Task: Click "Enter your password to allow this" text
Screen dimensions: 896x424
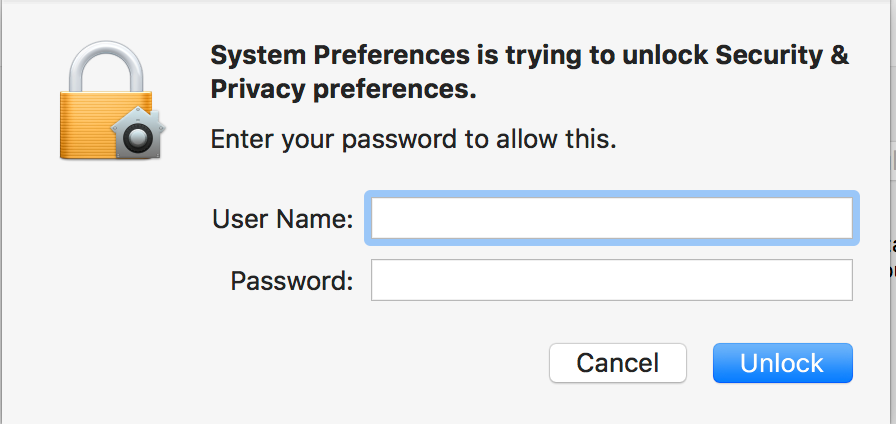Action: click(x=413, y=139)
